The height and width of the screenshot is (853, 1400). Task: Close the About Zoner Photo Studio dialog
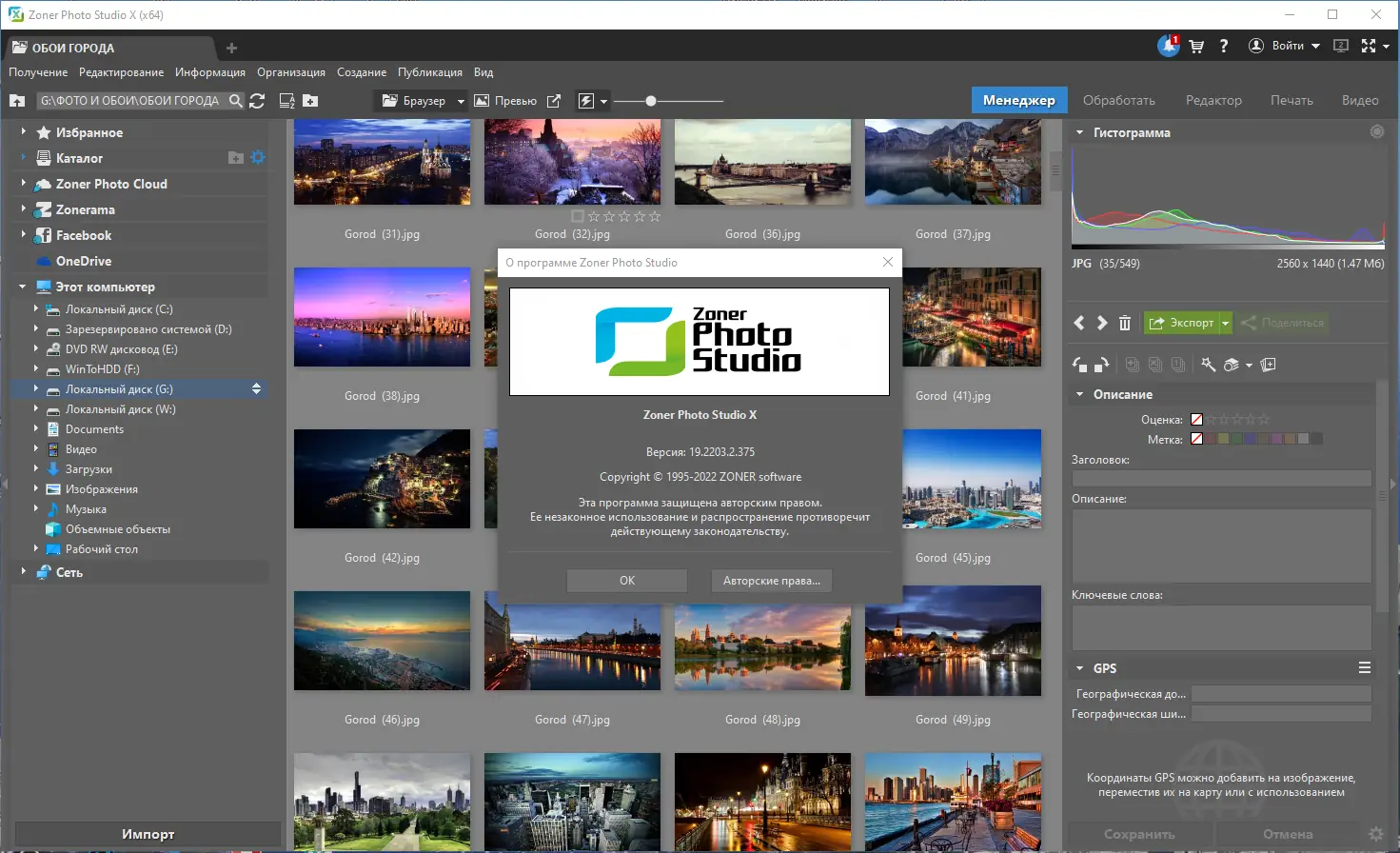coord(888,263)
